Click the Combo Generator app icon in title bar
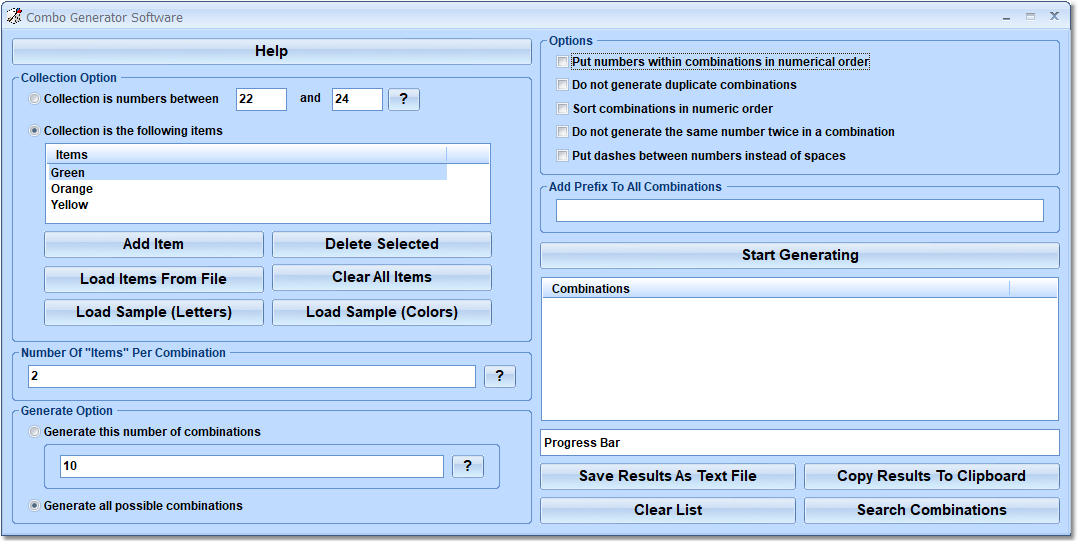This screenshot has width=1078, height=543. click(14, 16)
